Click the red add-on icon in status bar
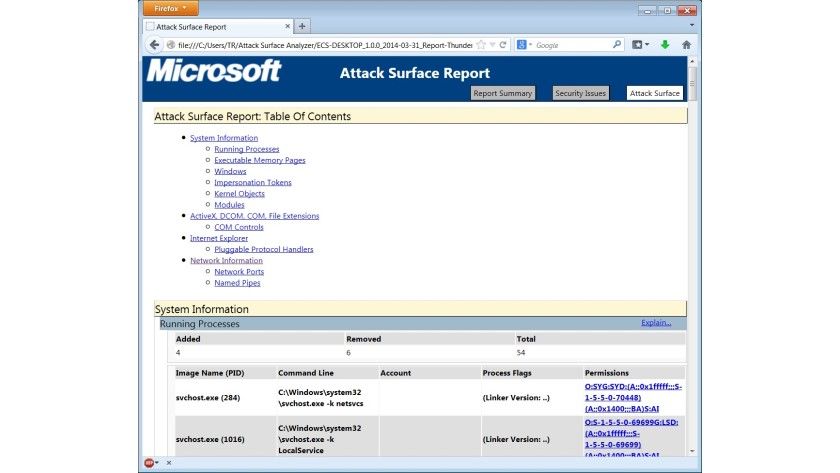Image resolution: width=840 pixels, height=473 pixels. pyautogui.click(x=151, y=463)
